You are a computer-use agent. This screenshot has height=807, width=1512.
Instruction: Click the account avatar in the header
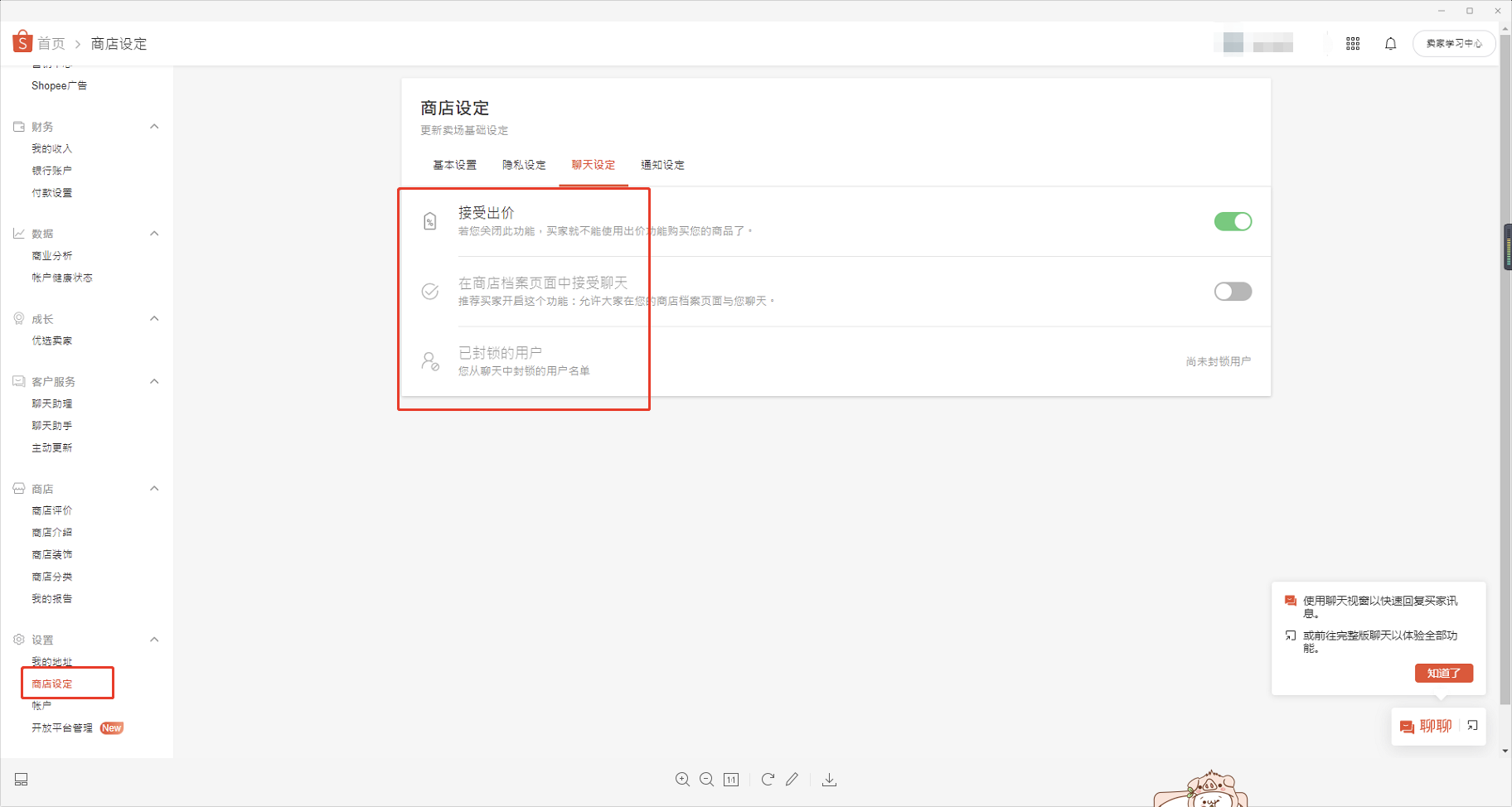click(x=1233, y=43)
